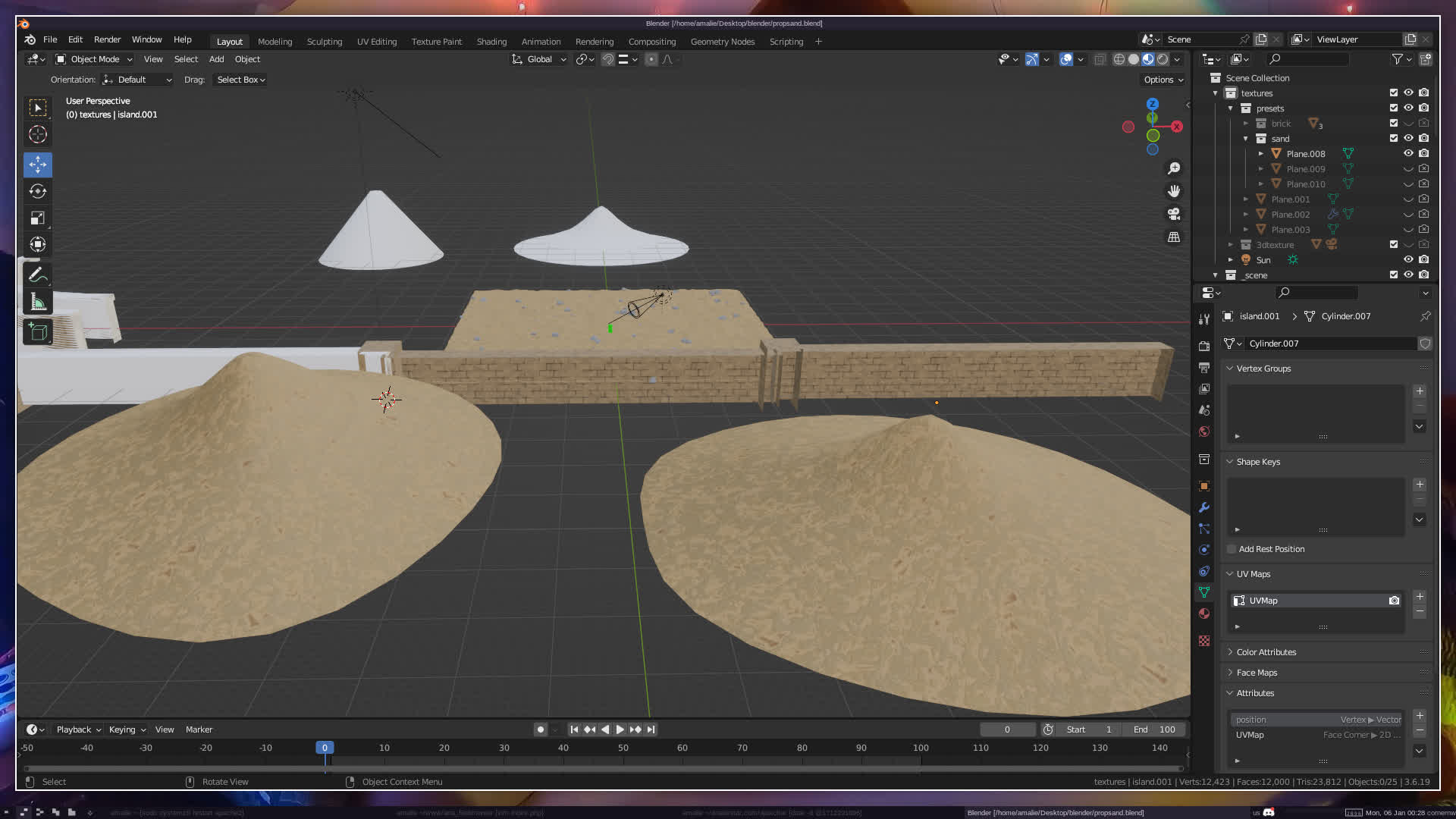
Task: Uncheck the sand collection checkbox
Action: pos(1393,138)
